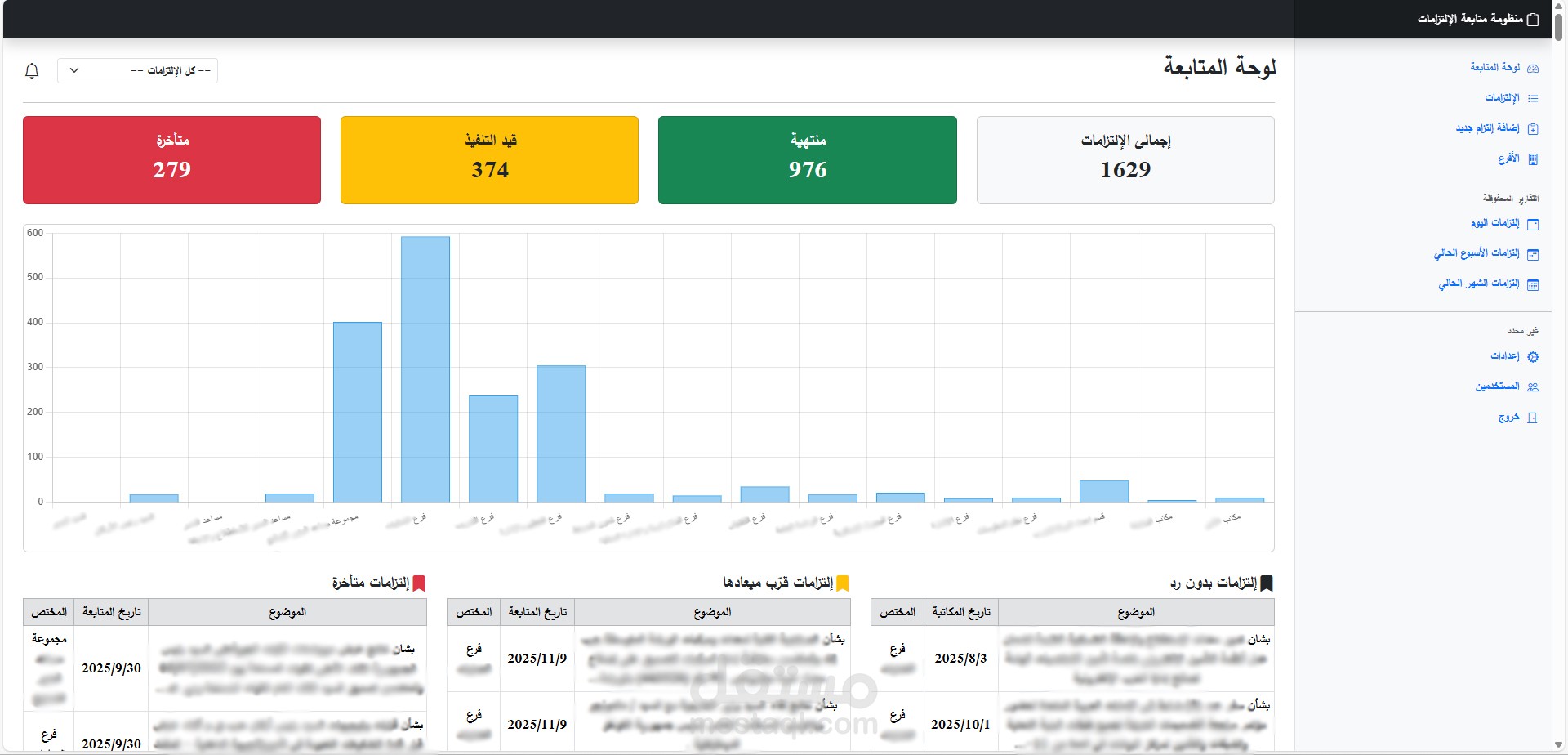Click the add new commitment icon
1568x755 pixels.
pos(1533,128)
